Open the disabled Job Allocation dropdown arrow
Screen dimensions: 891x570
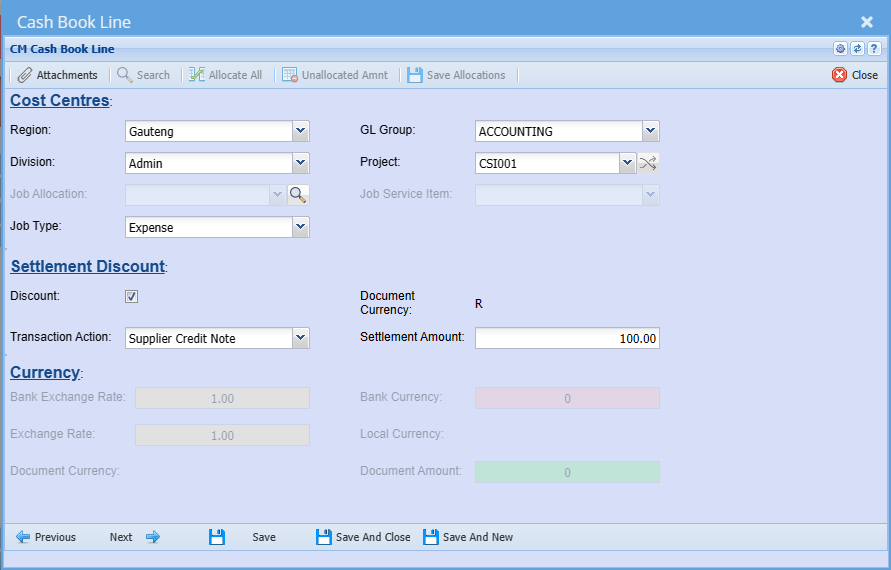(277, 195)
